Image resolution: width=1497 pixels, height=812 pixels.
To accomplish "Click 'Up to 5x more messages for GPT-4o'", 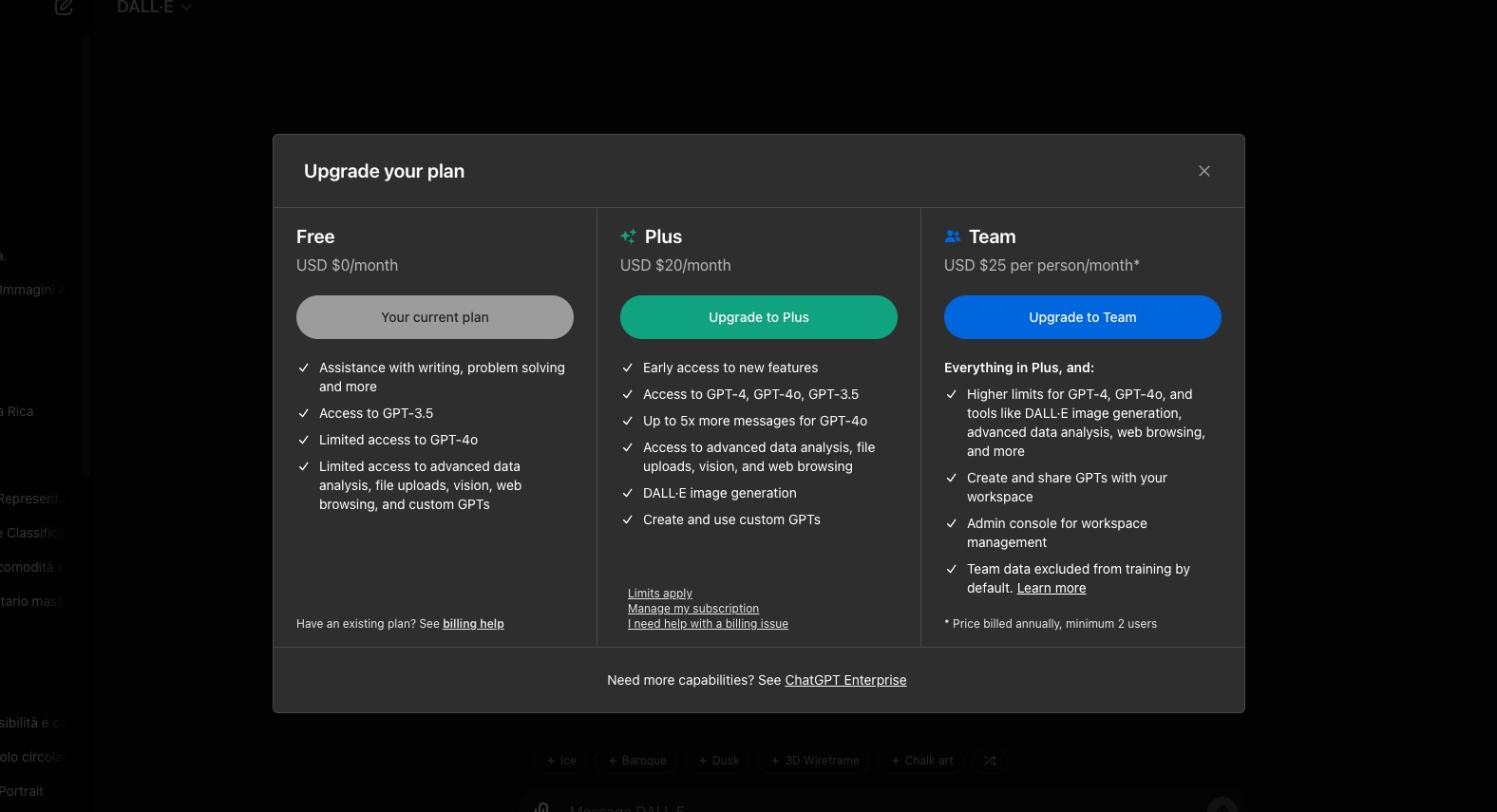I will click(x=755, y=421).
